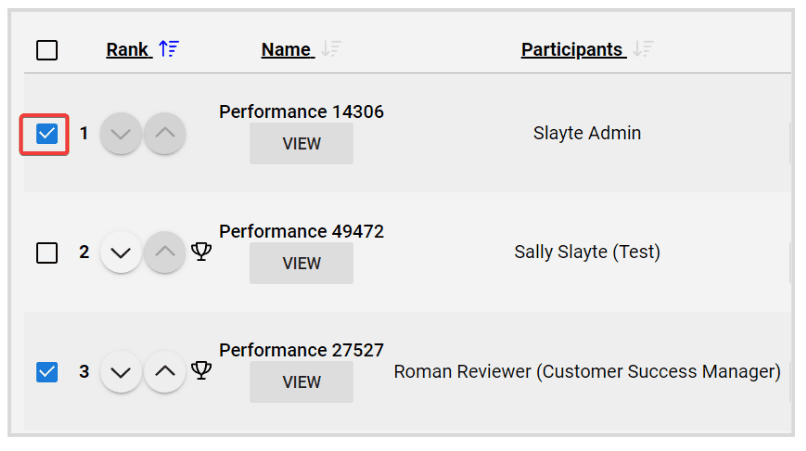
Task: Click the trophy icon on Performance 49472
Action: click(x=201, y=251)
